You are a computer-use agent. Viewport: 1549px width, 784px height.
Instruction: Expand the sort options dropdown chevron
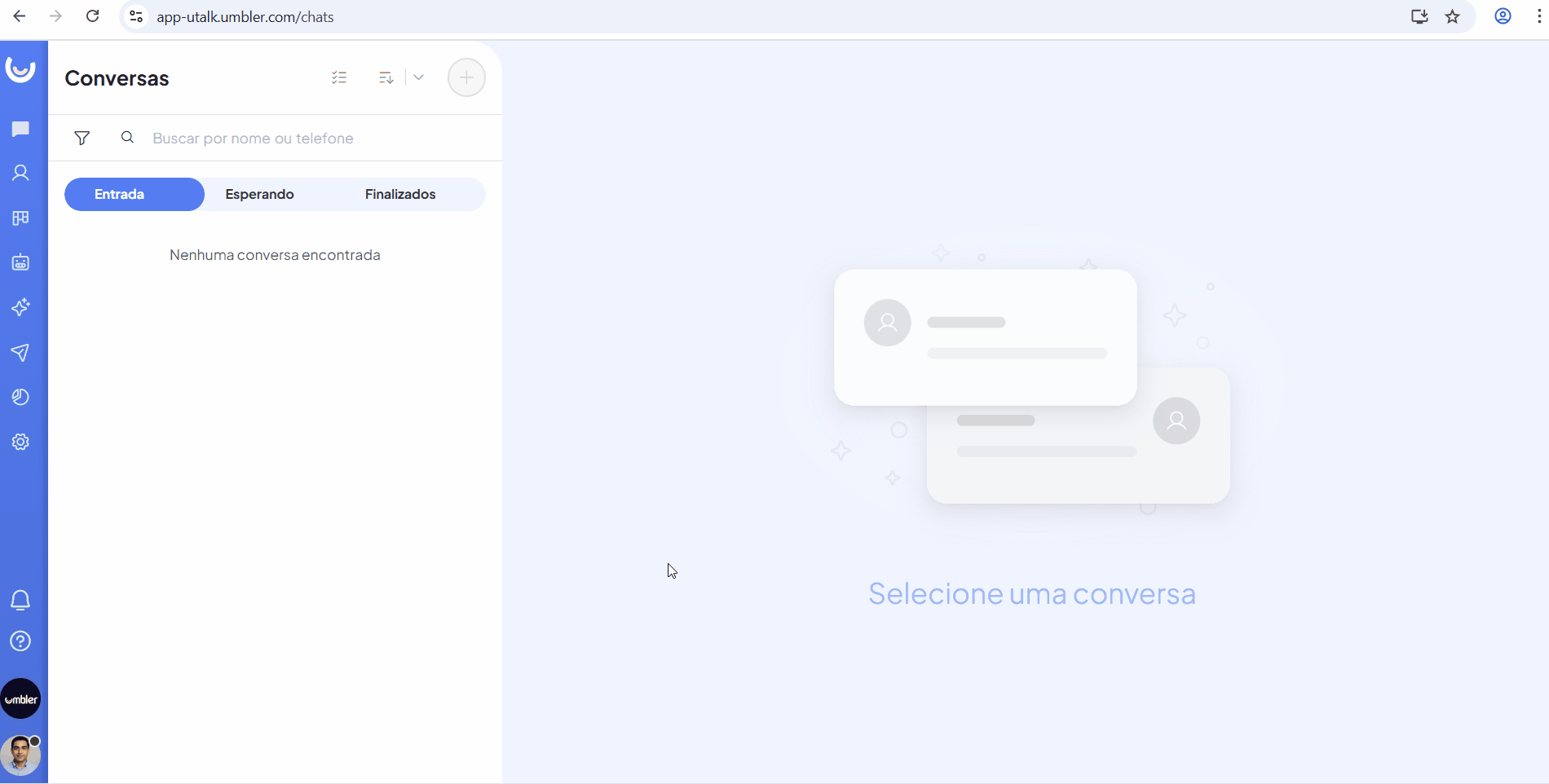coord(418,77)
